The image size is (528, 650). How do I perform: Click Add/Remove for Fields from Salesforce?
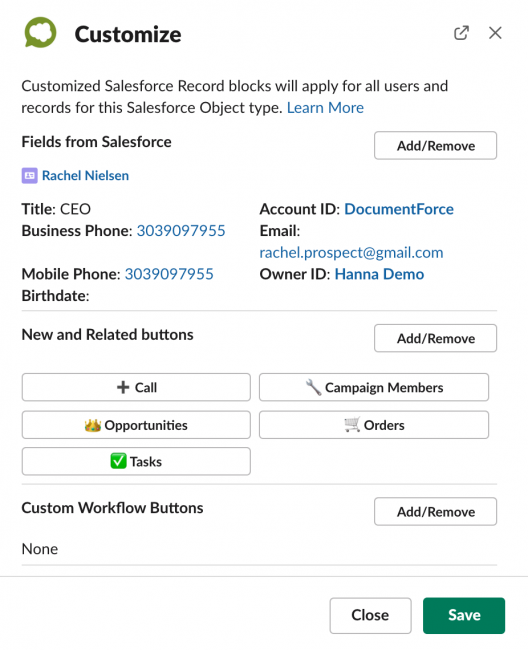pos(435,146)
